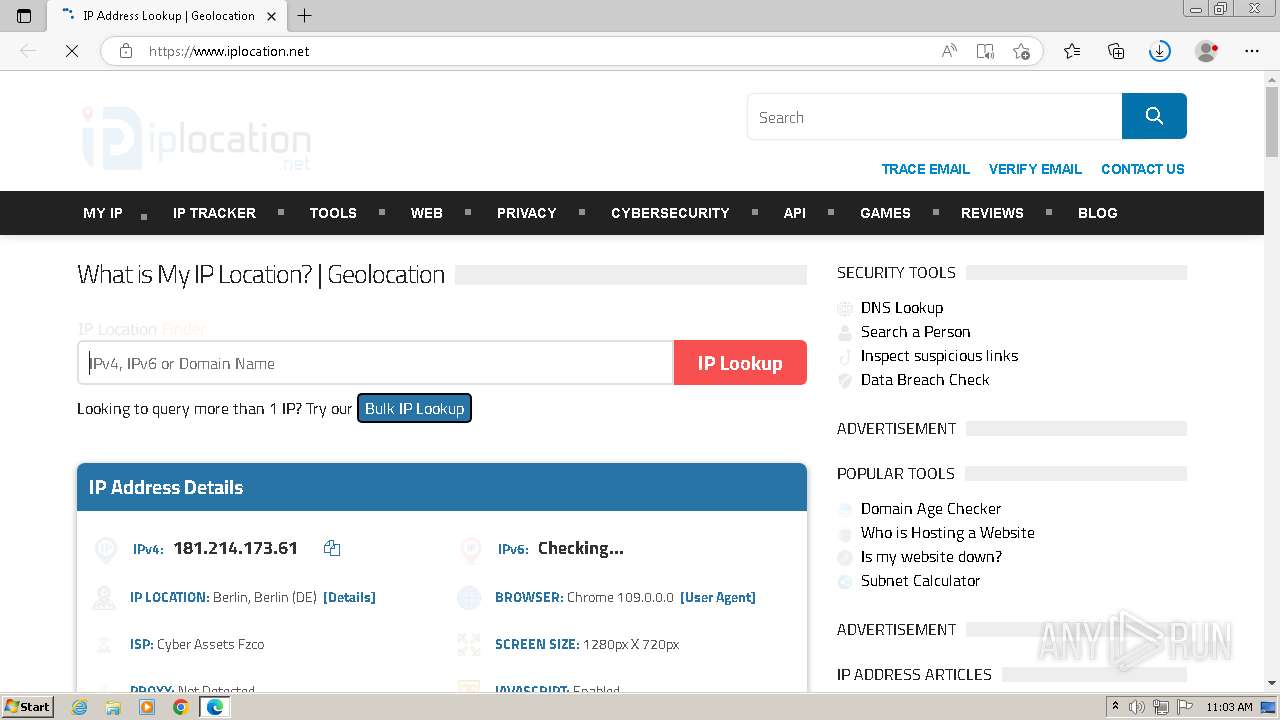
Task: Focus the site Search input box
Action: pyautogui.click(x=935, y=117)
